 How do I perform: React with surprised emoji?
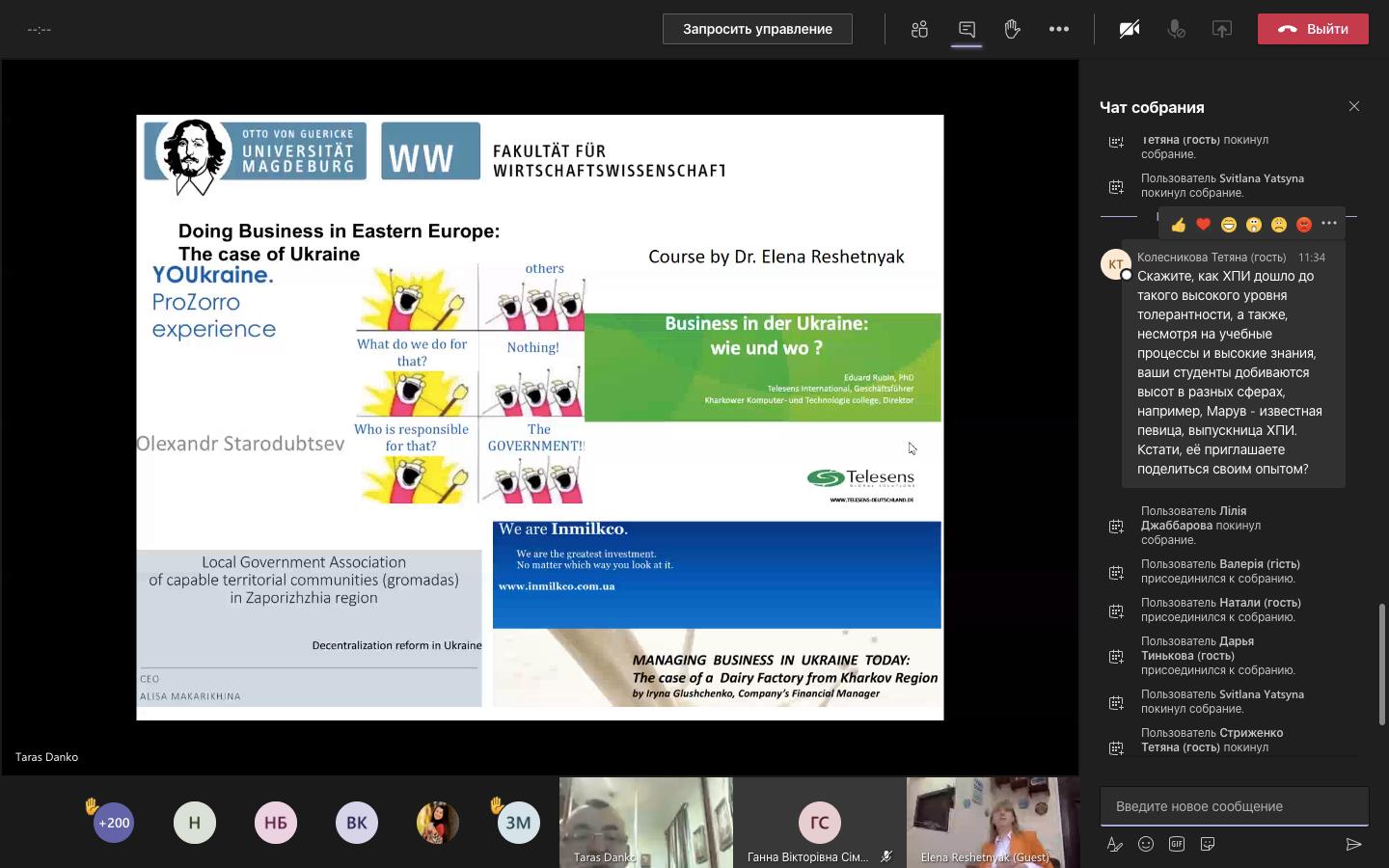pyautogui.click(x=1254, y=225)
